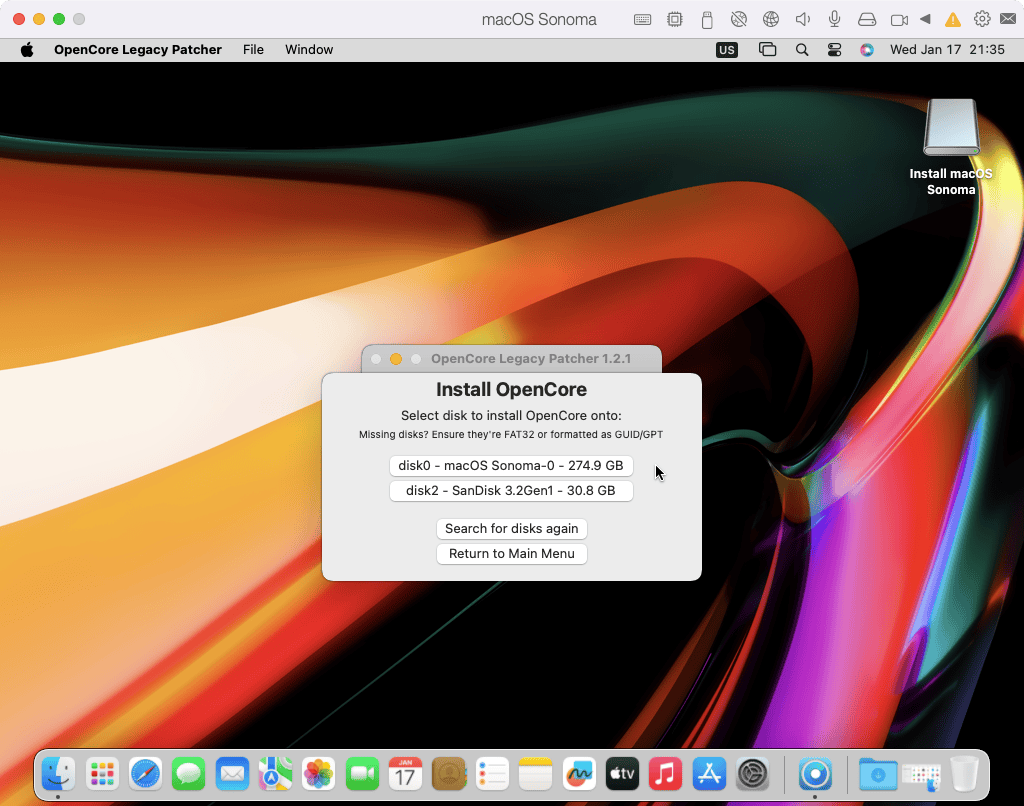Viewport: 1024px width, 806px height.
Task: Open the VM settings gear icon
Action: 982,19
